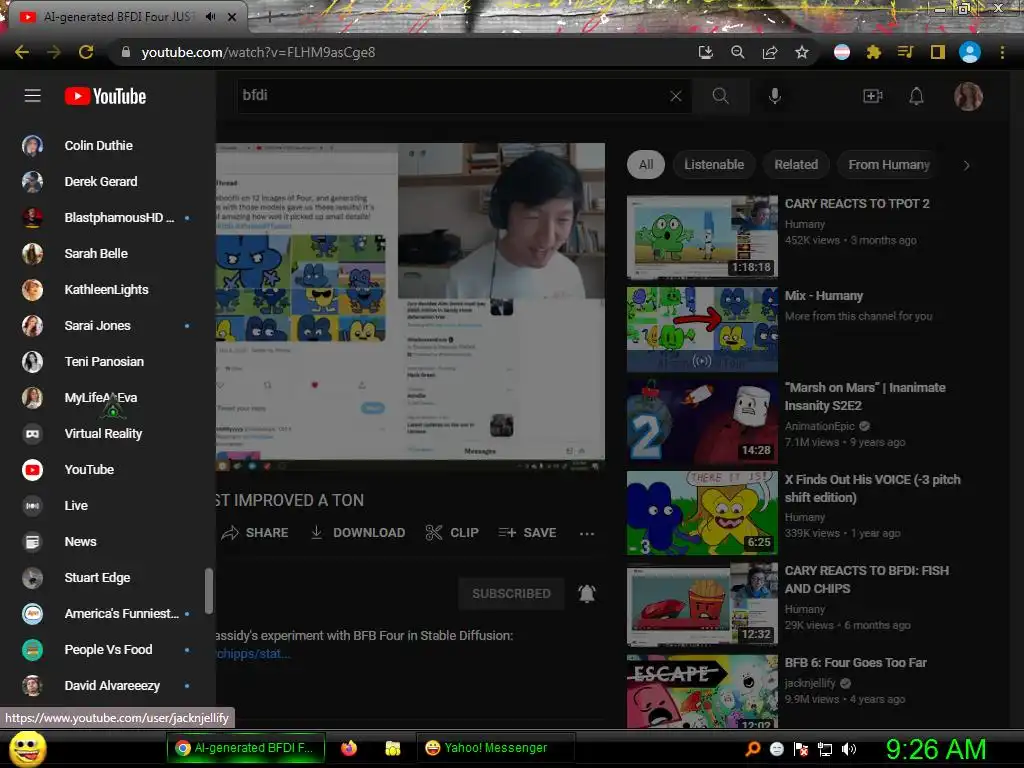Image resolution: width=1024 pixels, height=768 pixels.
Task: Open the more actions ellipsis under video
Action: 586,534
